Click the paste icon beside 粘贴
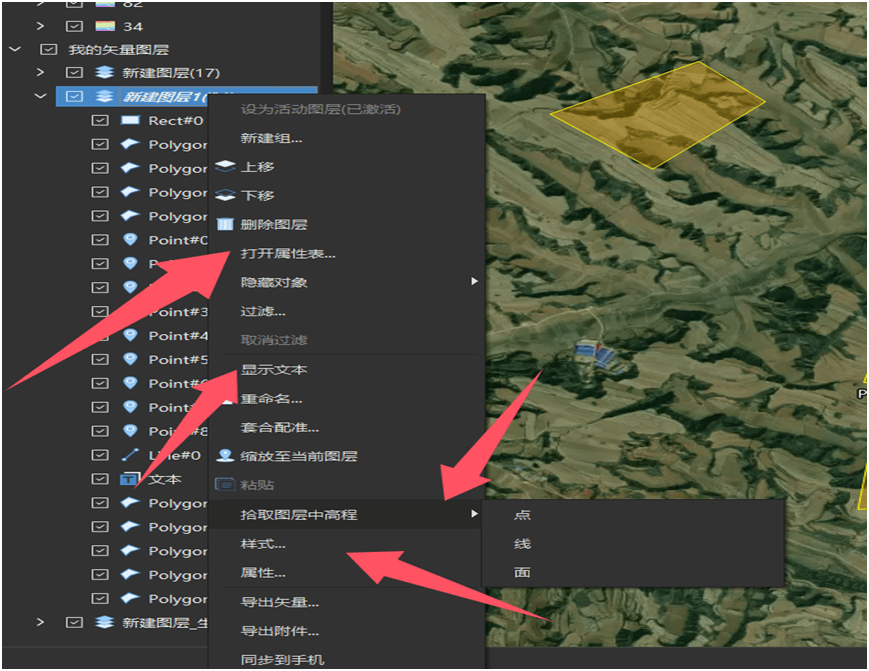869x671 pixels. coord(225,484)
